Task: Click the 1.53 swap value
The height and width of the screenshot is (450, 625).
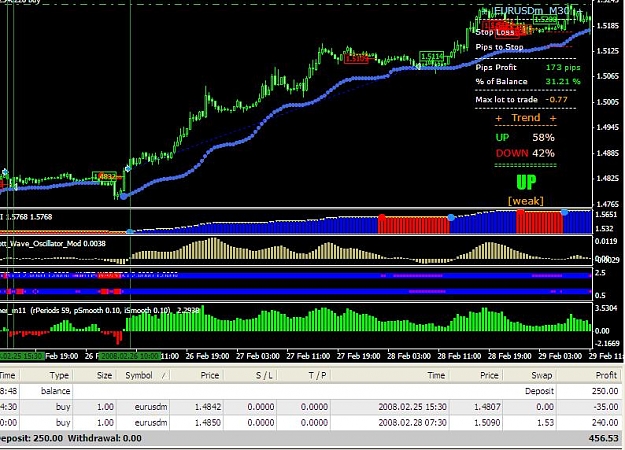Action: point(546,422)
